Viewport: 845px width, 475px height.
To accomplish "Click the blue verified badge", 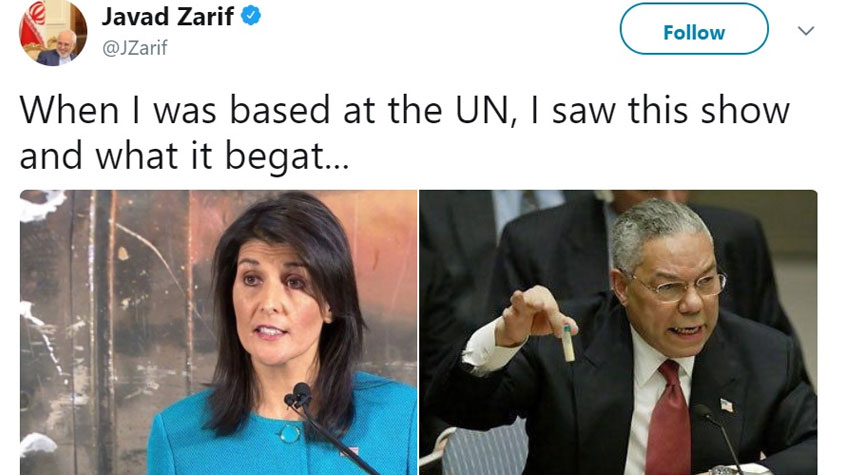I will [251, 16].
